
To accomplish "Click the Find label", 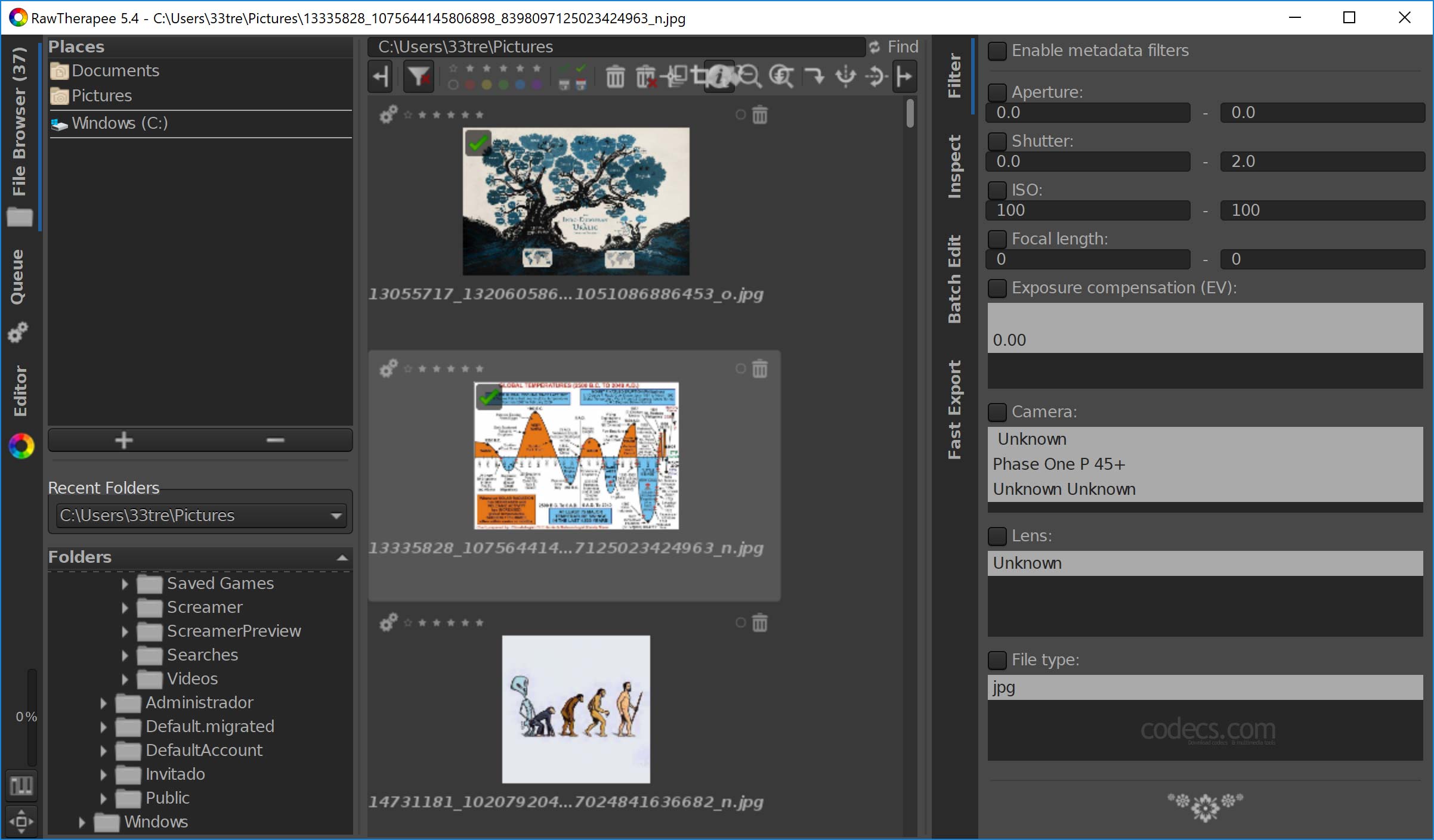I will point(903,47).
